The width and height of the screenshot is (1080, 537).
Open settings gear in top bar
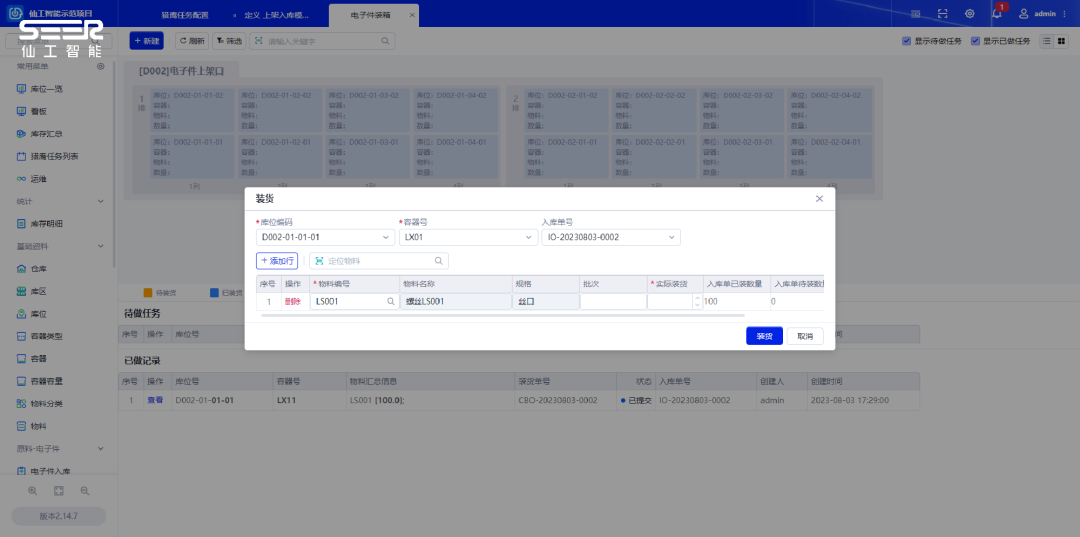pos(969,14)
